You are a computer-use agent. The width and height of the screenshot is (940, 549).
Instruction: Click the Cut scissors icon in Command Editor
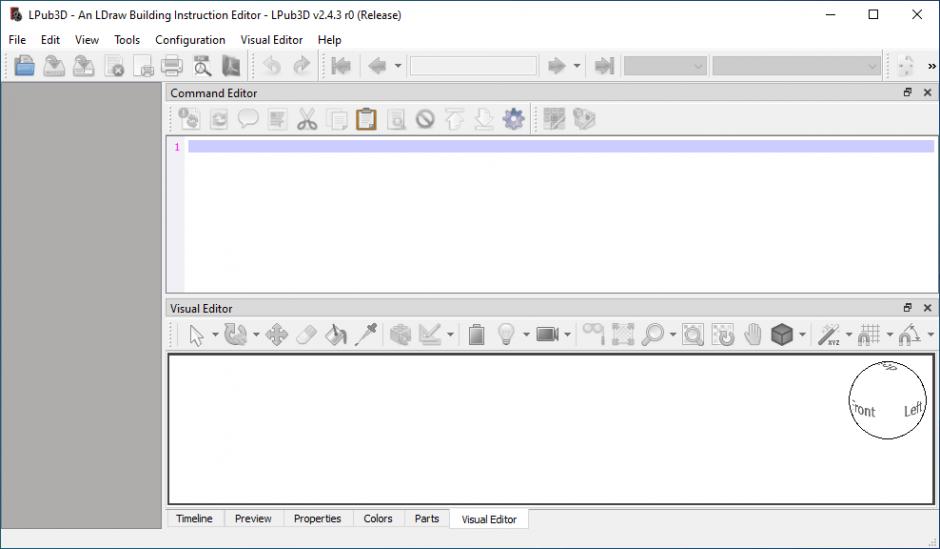(307, 119)
